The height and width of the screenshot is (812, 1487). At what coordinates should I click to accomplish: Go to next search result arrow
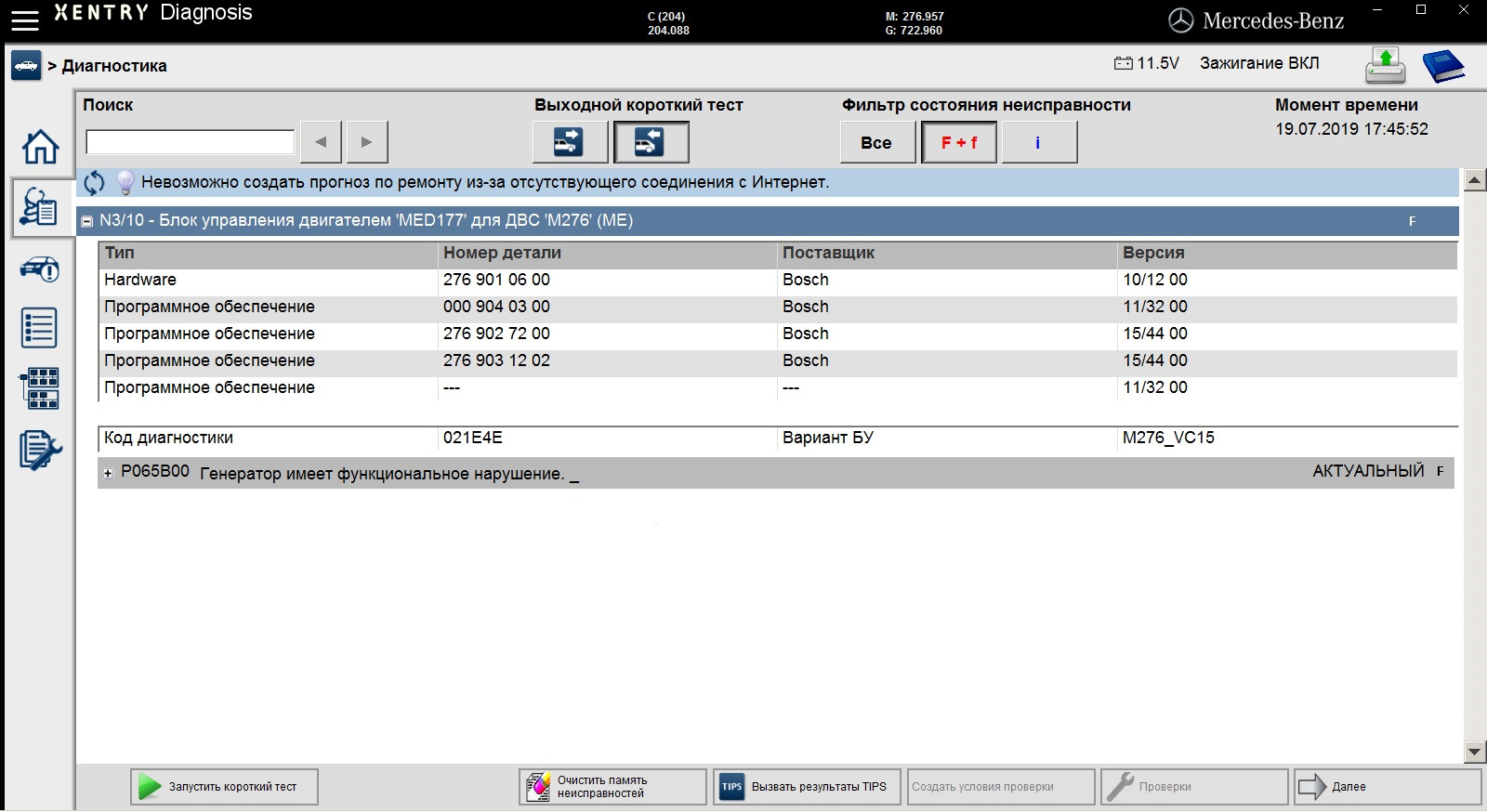click(366, 142)
